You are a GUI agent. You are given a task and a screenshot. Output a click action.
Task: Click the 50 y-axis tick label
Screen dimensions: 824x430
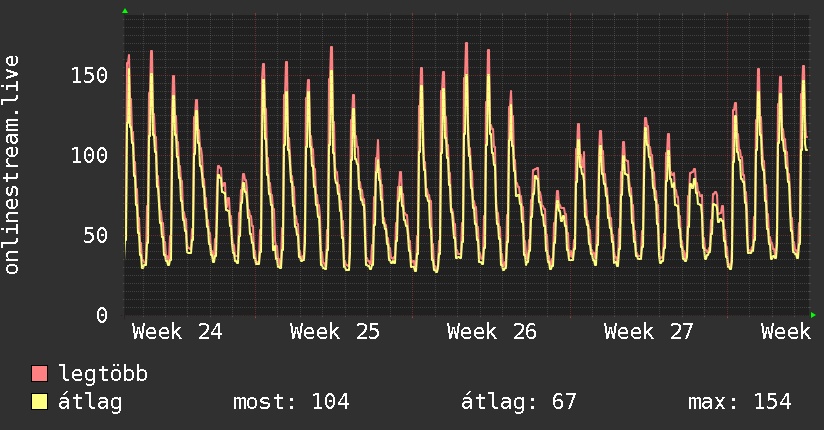tap(96, 235)
